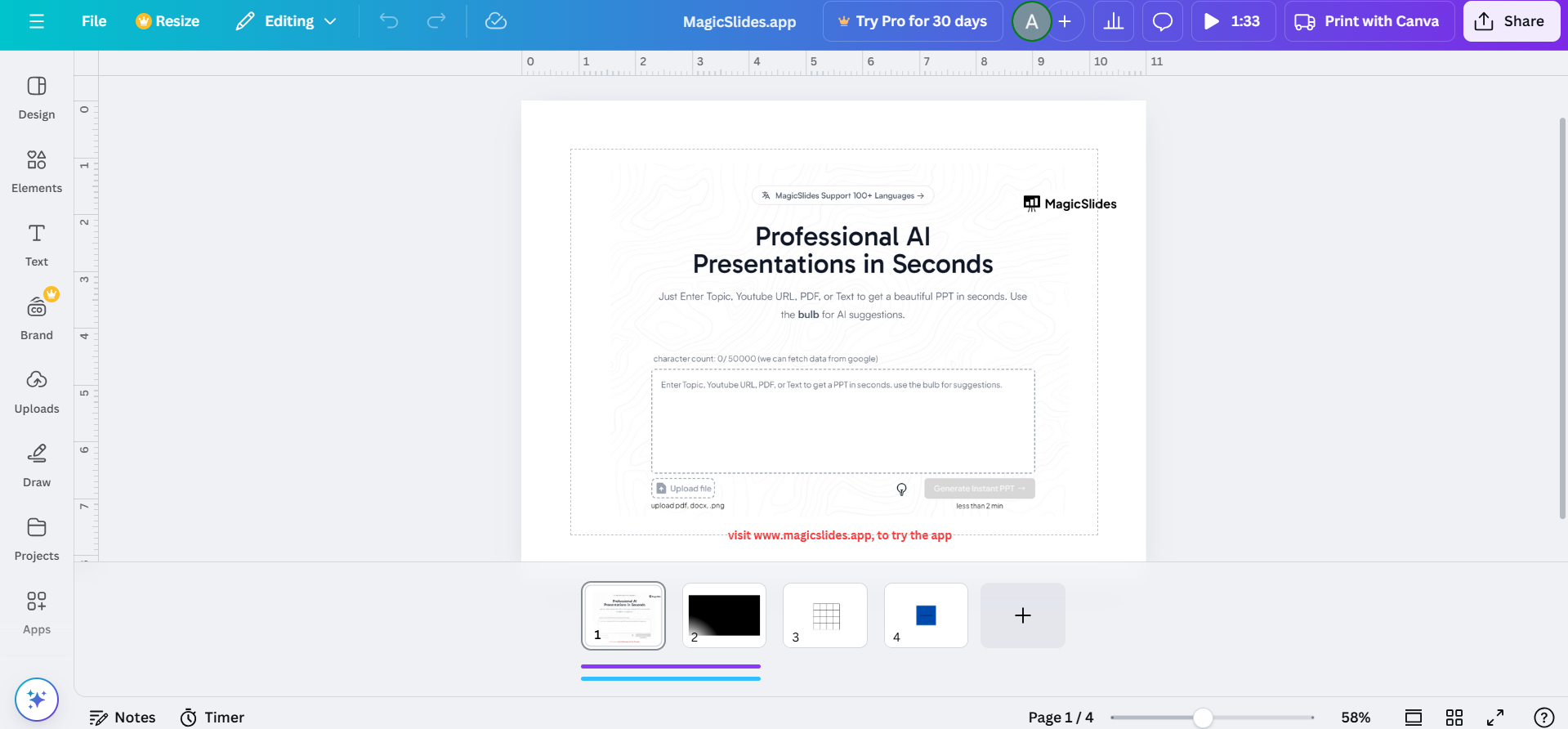1568x729 pixels.
Task: Click the Resize button with crown
Action: [168, 21]
